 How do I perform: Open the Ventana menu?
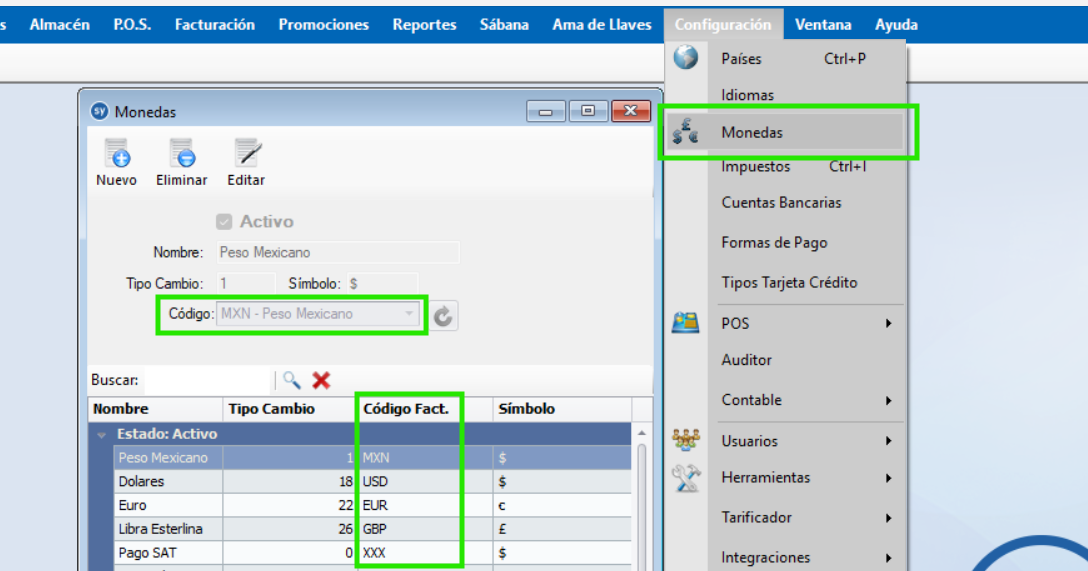point(823,24)
